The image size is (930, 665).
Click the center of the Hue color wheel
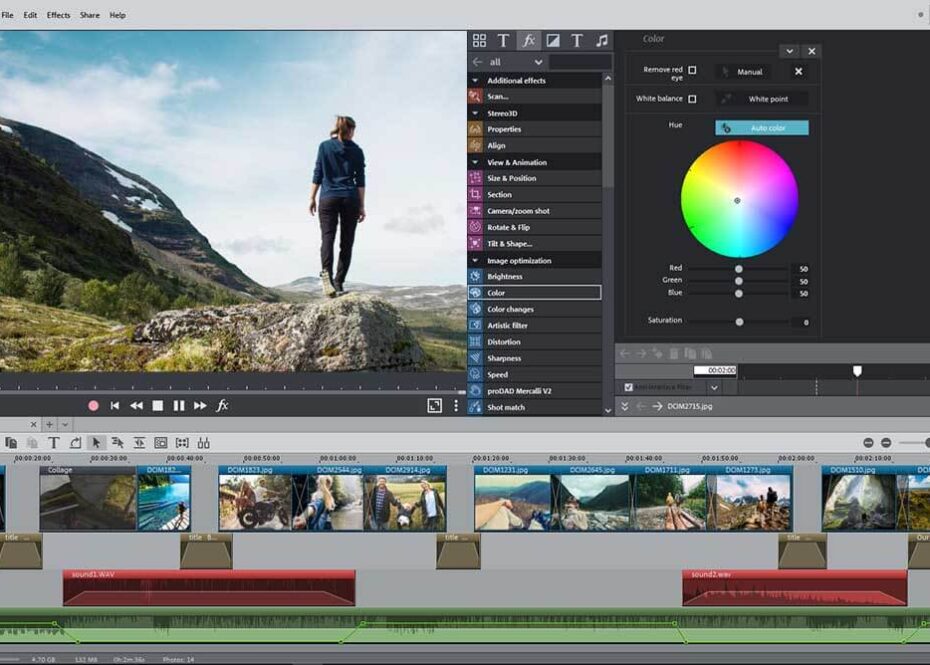tap(737, 201)
